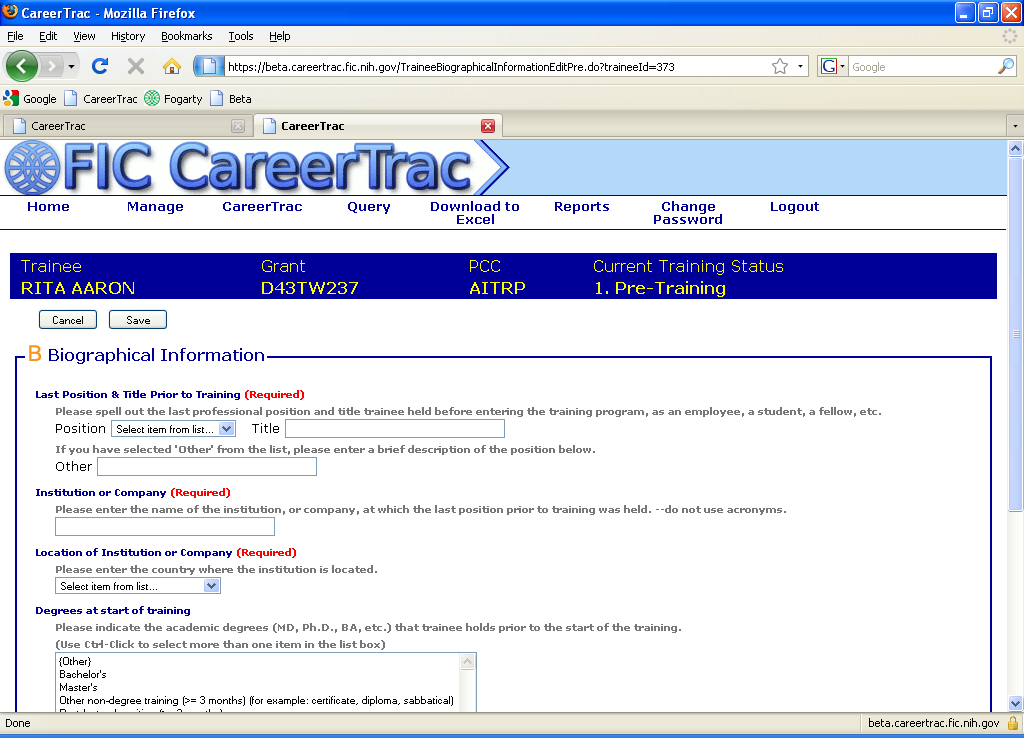Go to Home in CareerTrac navigation

48,206
